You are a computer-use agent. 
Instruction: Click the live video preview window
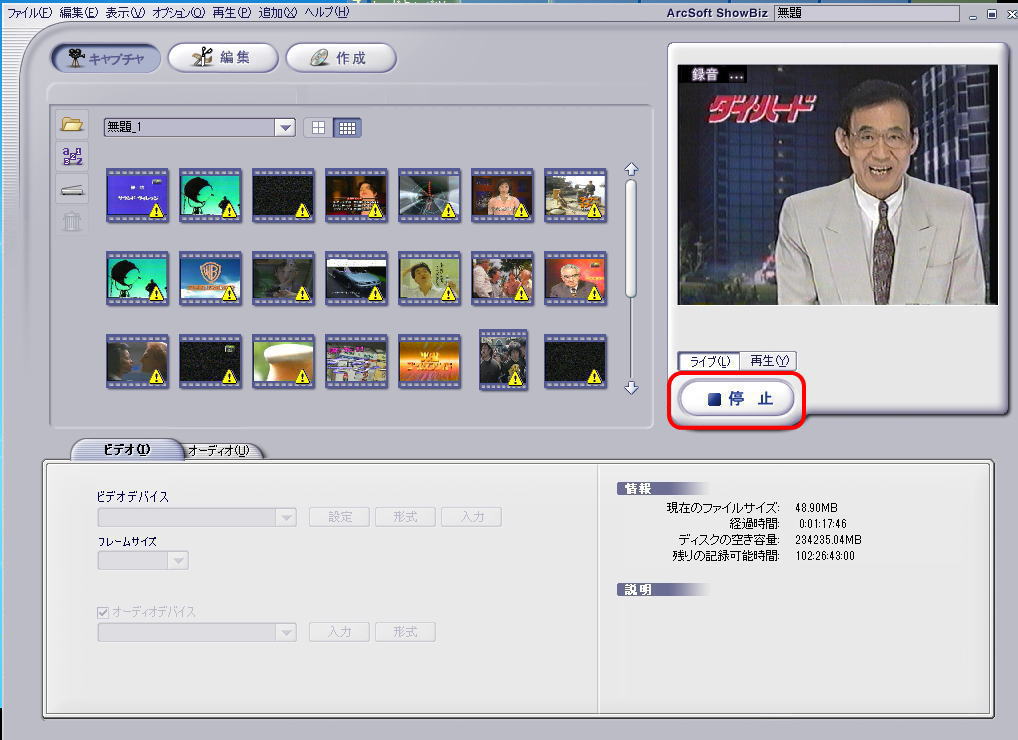click(x=838, y=184)
